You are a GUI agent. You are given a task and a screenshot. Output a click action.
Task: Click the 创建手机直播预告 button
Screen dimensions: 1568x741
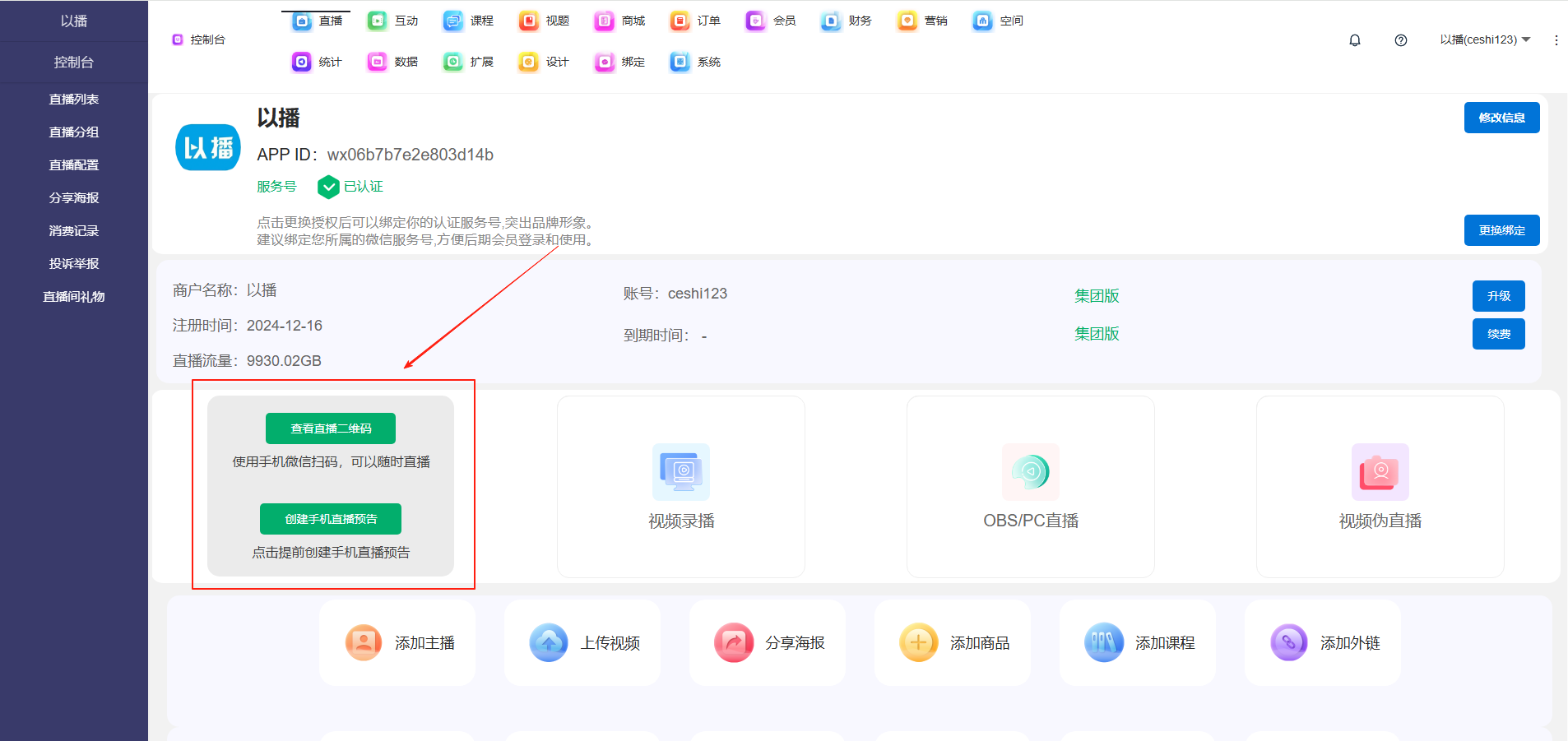[x=331, y=519]
